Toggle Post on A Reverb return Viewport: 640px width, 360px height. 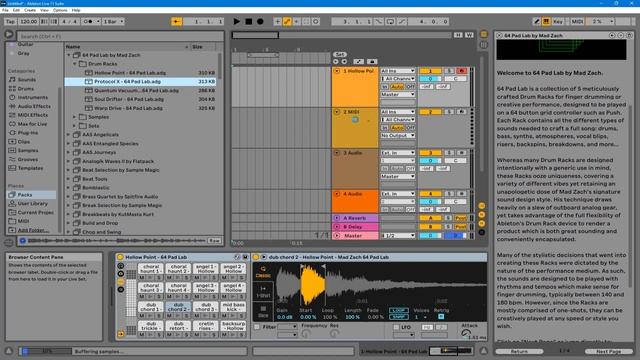click(x=461, y=218)
